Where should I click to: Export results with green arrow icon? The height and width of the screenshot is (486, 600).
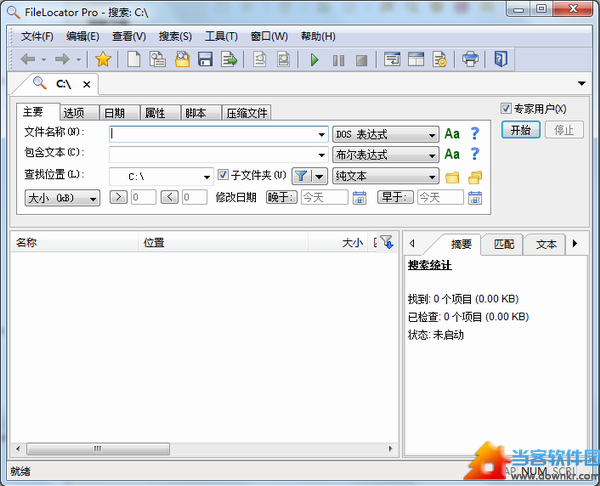(x=229, y=59)
